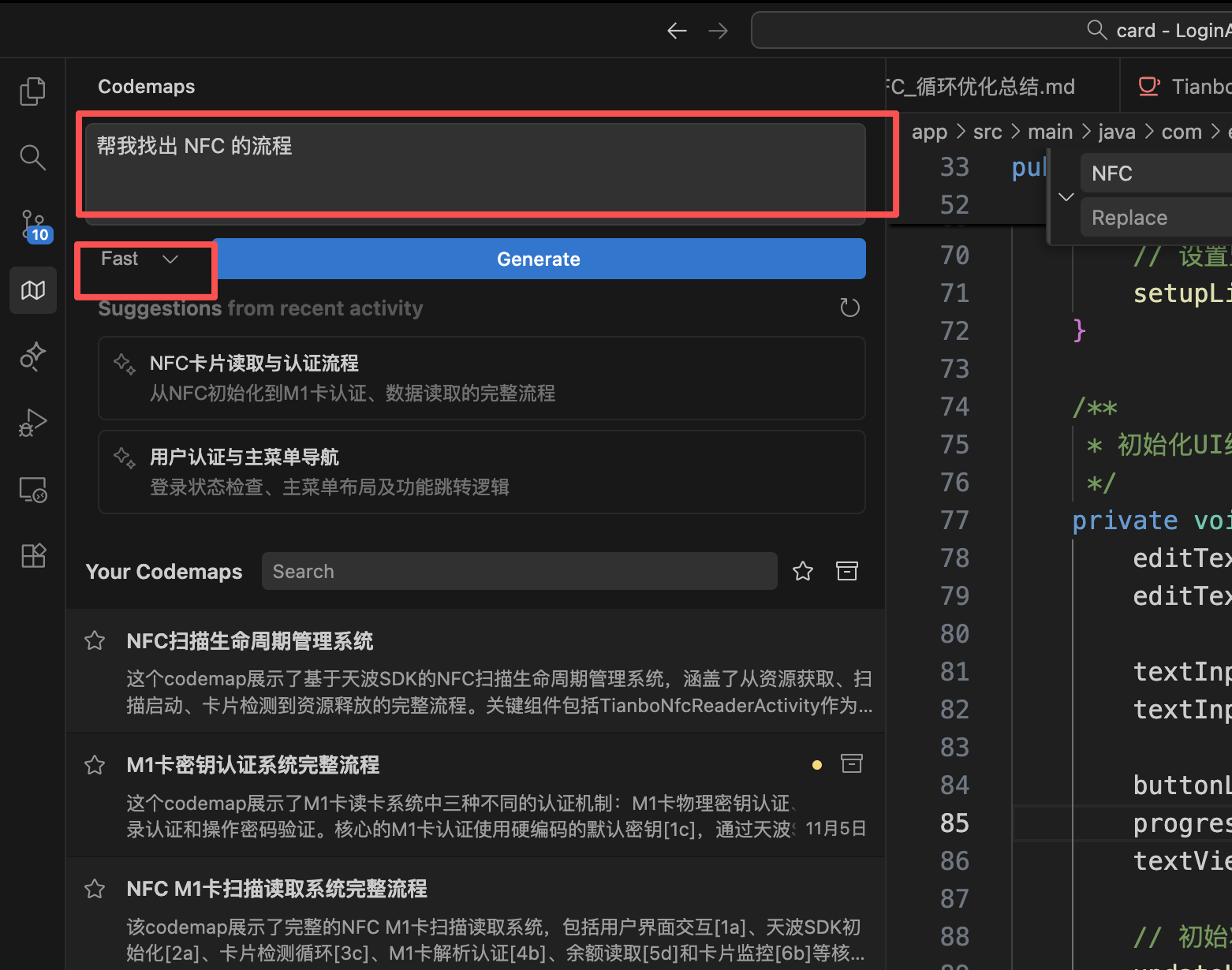Toggle starred filter beside codemaps search
The width and height of the screenshot is (1232, 970).
pyautogui.click(x=803, y=571)
